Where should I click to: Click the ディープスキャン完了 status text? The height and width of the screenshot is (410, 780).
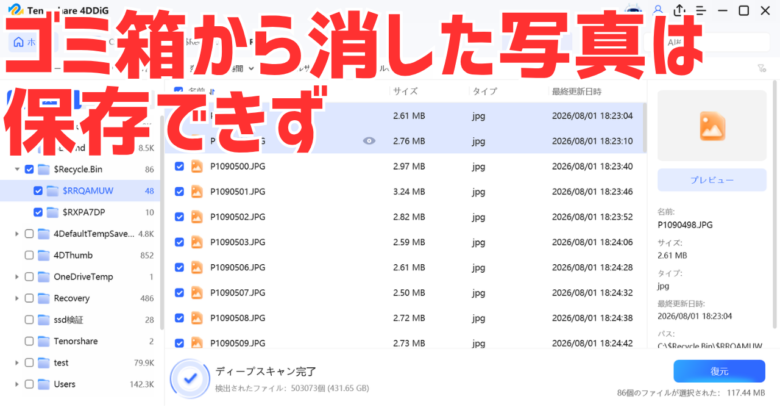tap(266, 371)
